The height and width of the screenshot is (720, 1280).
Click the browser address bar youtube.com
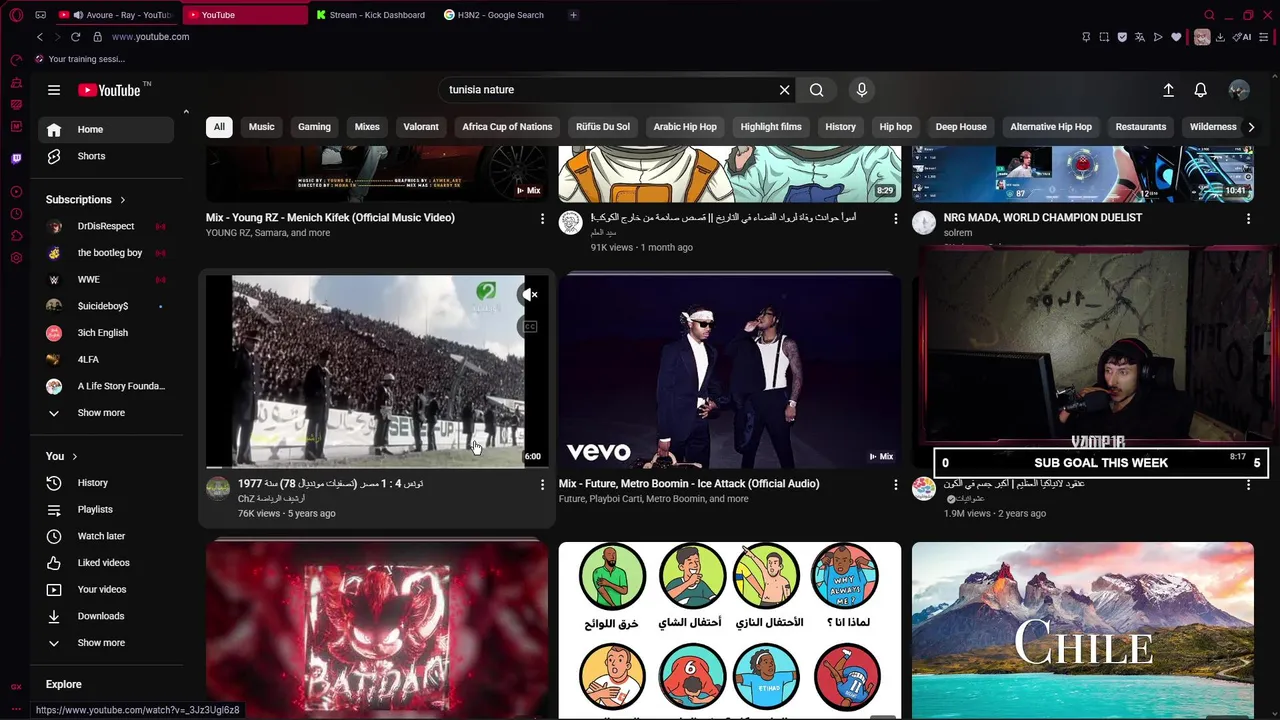(150, 37)
